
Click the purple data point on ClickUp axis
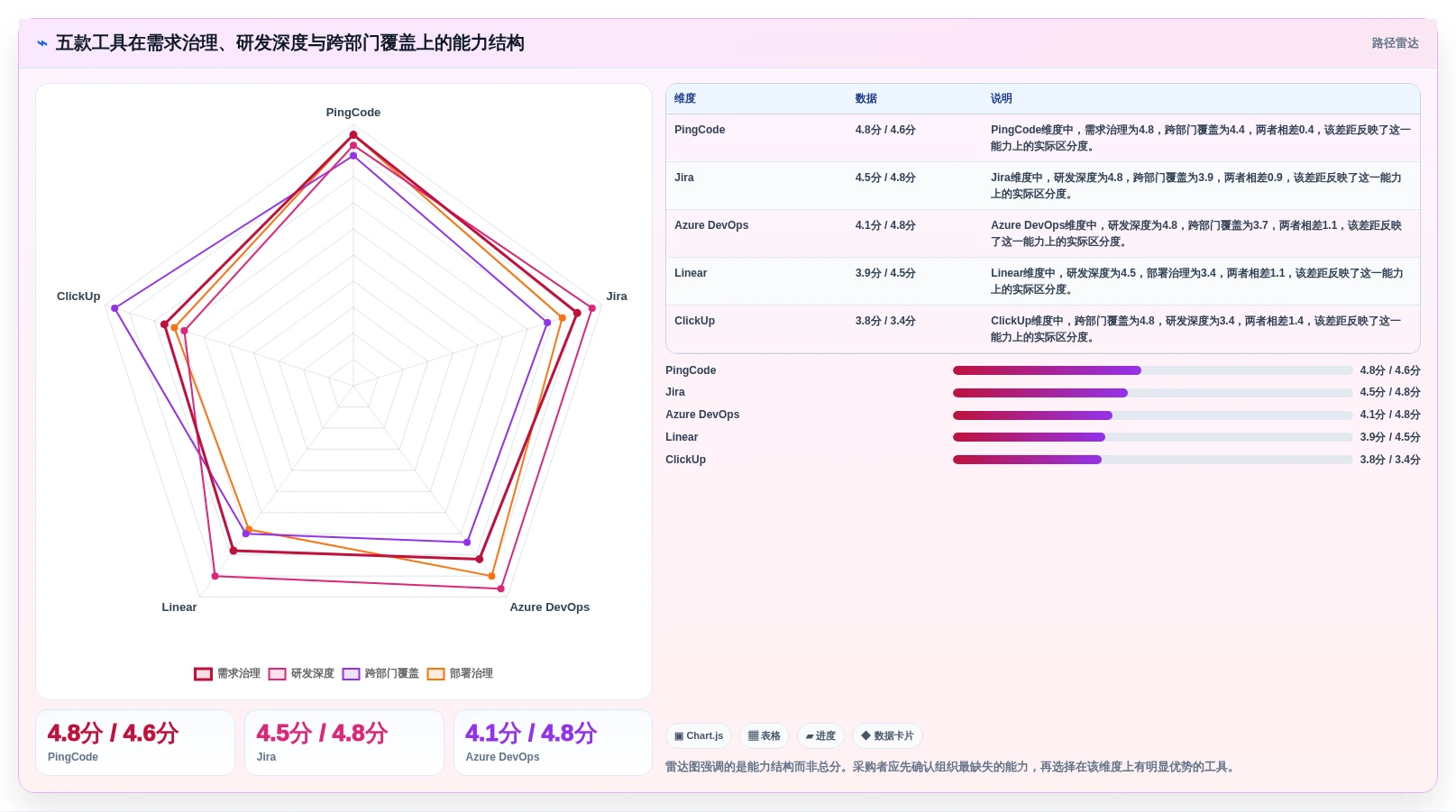[x=114, y=308]
